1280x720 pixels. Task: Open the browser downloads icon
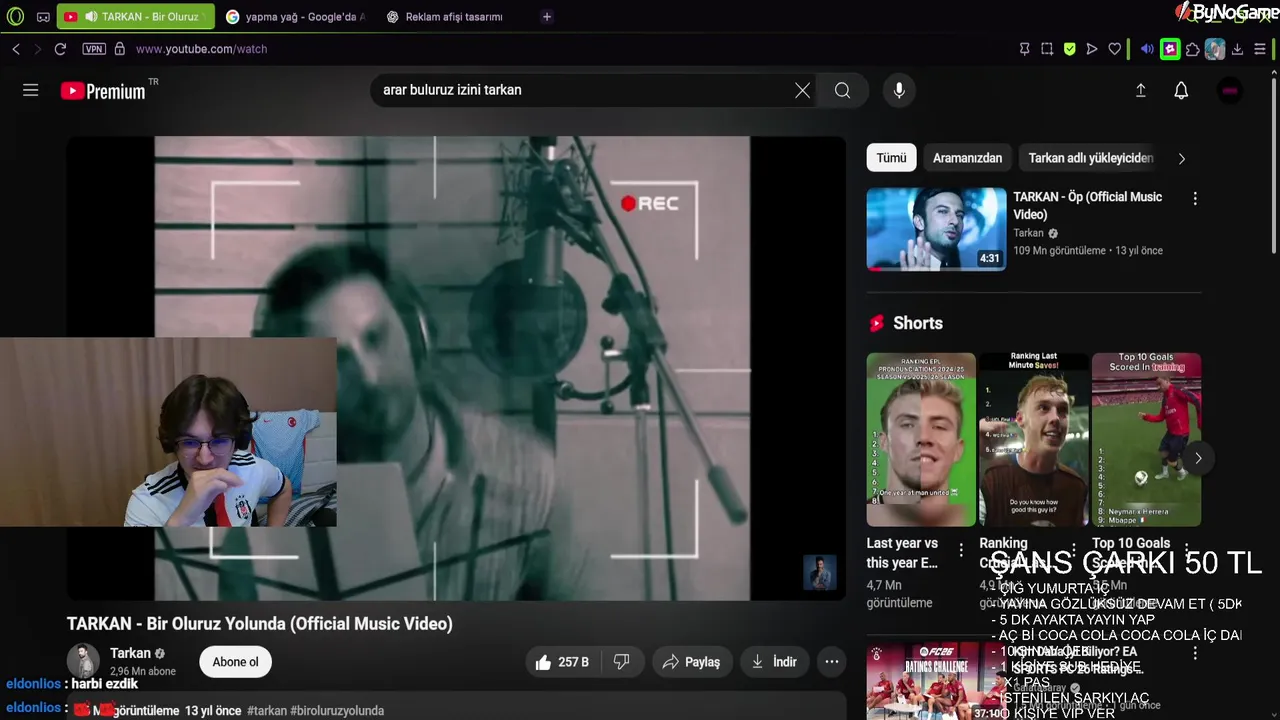coord(1238,49)
